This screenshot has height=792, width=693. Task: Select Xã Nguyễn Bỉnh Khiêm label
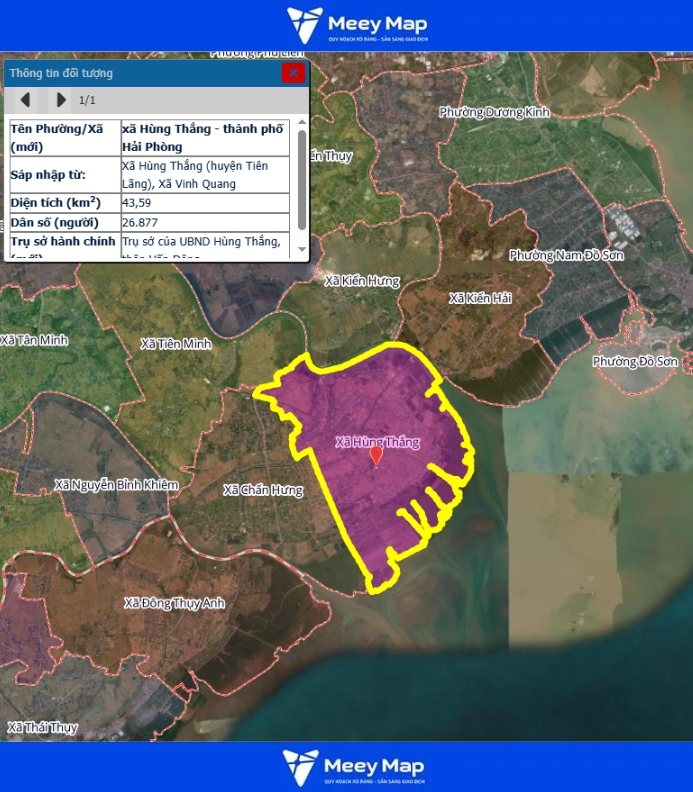tap(116, 485)
